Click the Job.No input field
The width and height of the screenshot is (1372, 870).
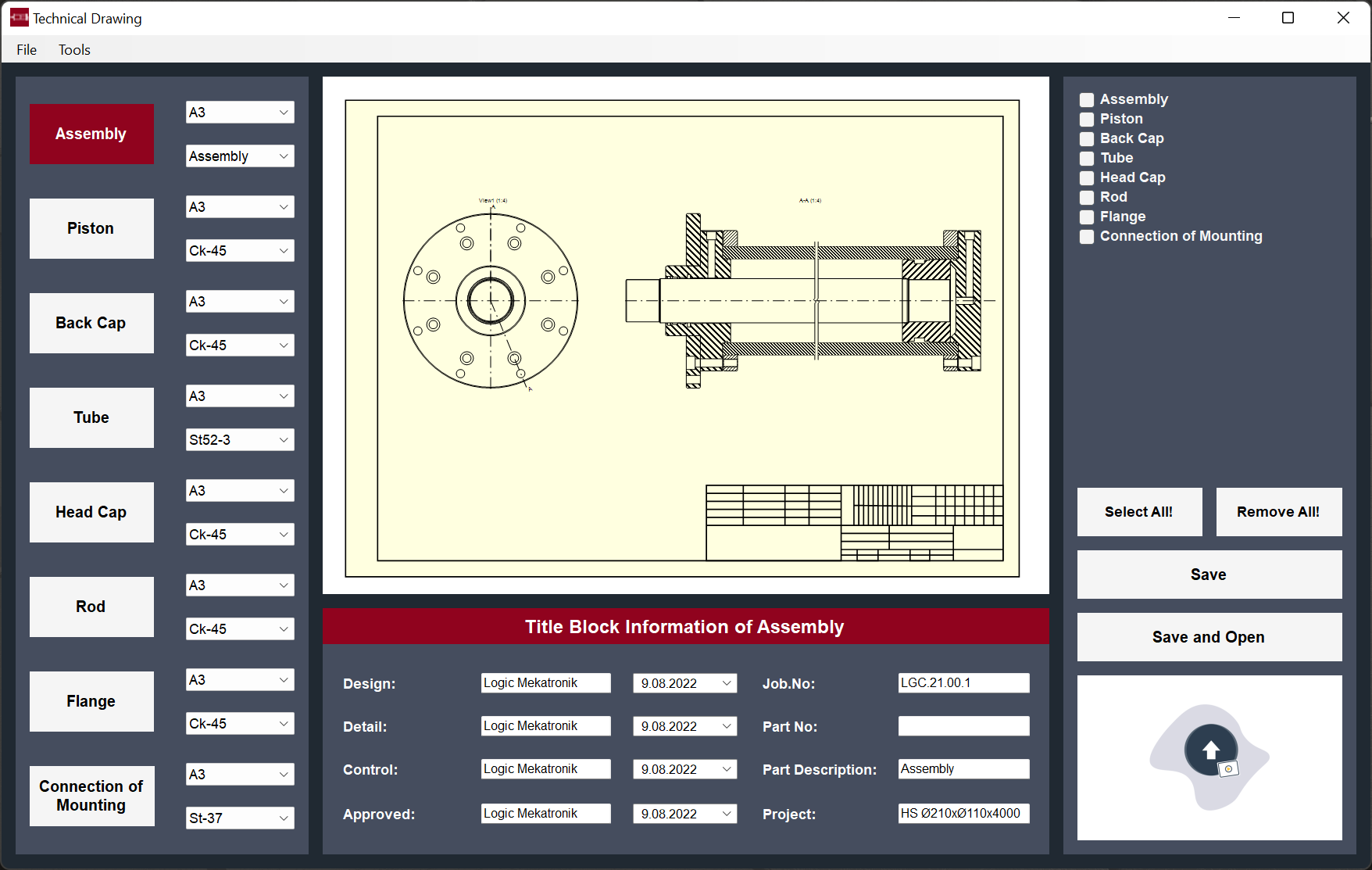963,683
